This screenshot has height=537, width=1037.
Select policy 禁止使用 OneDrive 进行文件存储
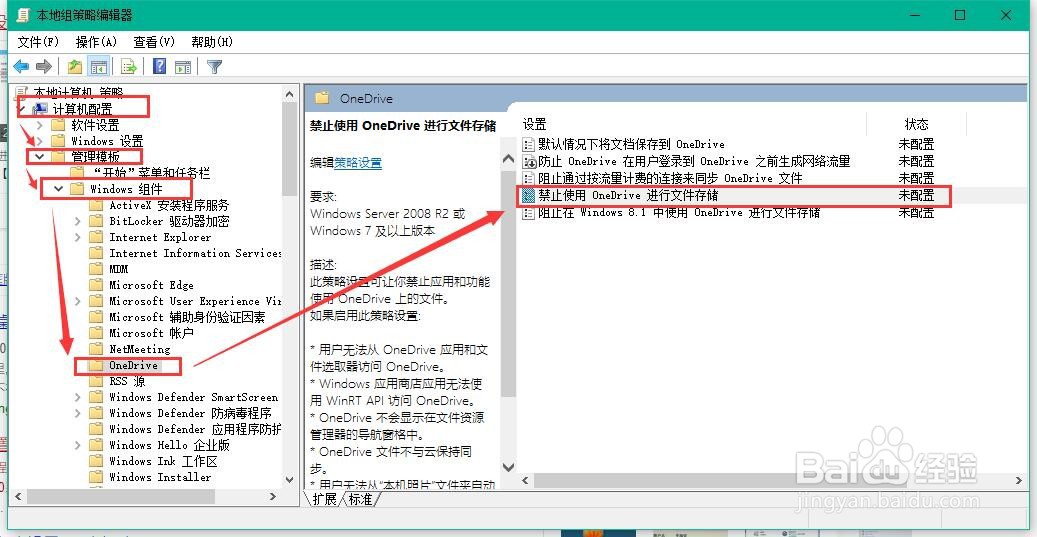coord(628,196)
